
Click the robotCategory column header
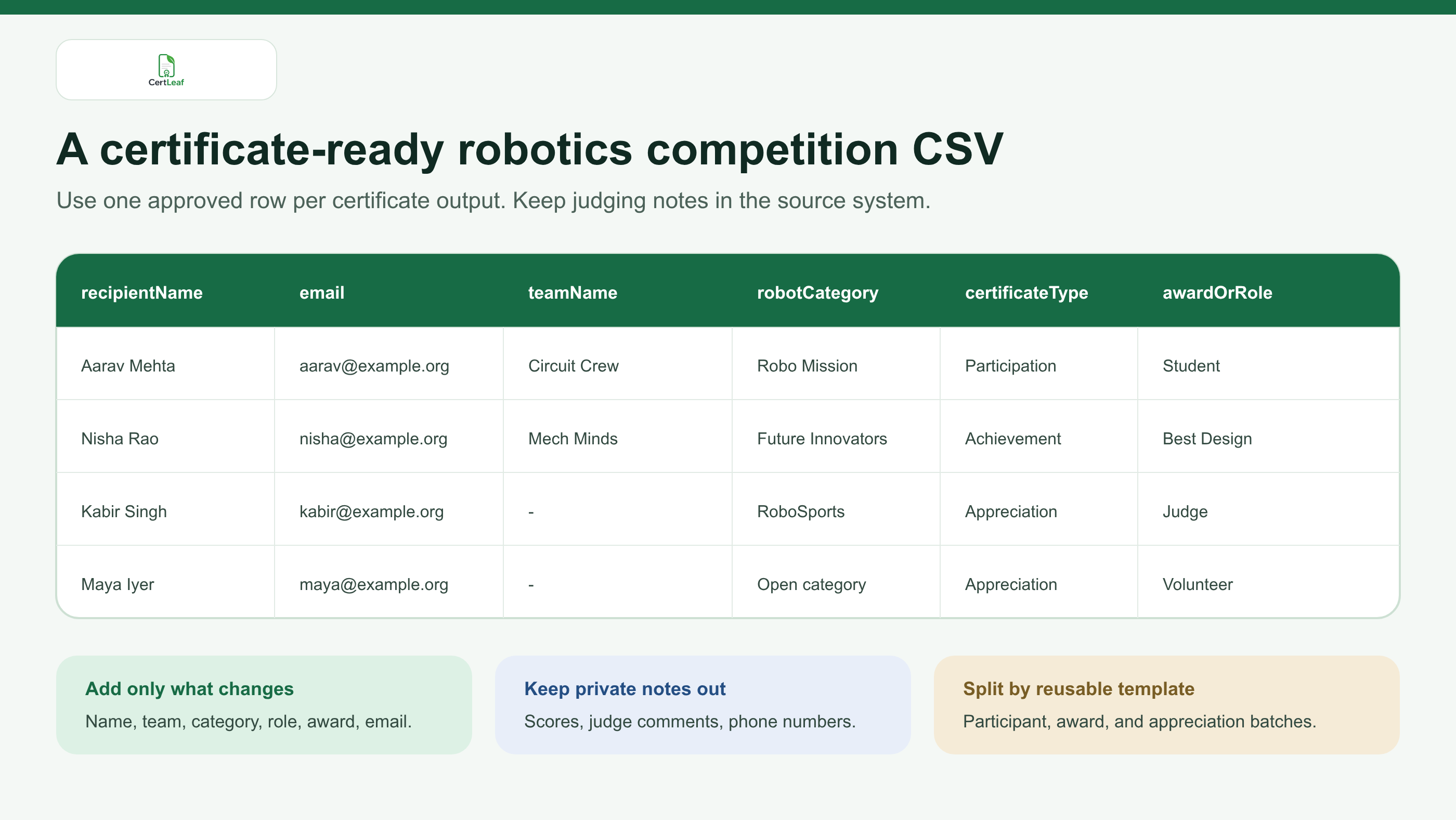click(836, 292)
